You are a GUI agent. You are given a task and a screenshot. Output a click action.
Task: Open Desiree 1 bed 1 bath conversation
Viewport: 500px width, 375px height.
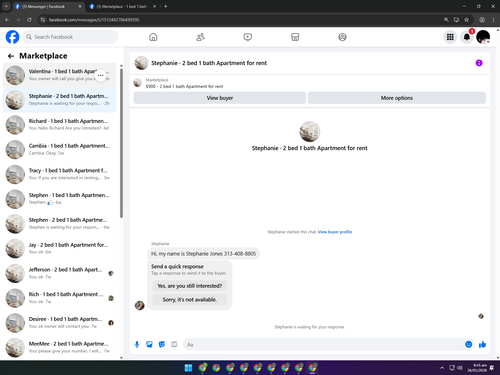pyautogui.click(x=60, y=323)
